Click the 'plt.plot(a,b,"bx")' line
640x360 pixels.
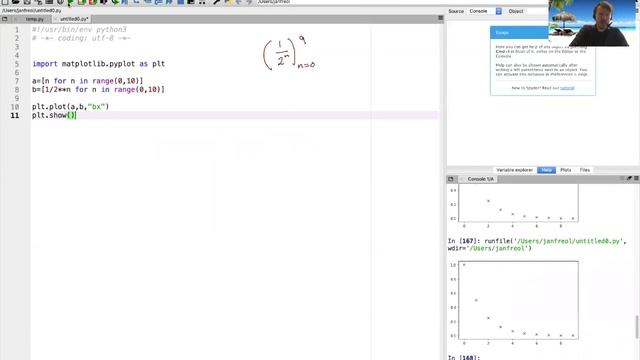[x=70, y=107]
